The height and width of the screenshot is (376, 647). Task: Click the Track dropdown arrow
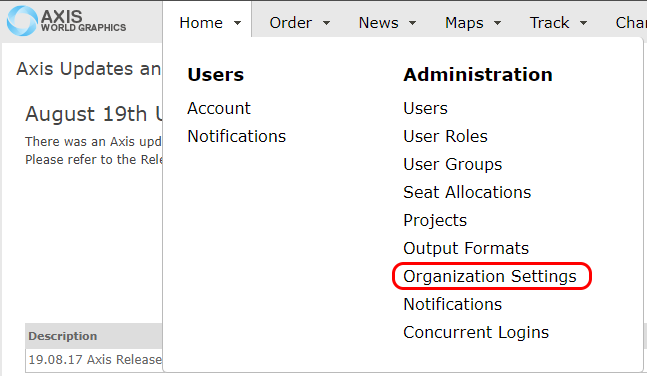pyautogui.click(x=583, y=23)
